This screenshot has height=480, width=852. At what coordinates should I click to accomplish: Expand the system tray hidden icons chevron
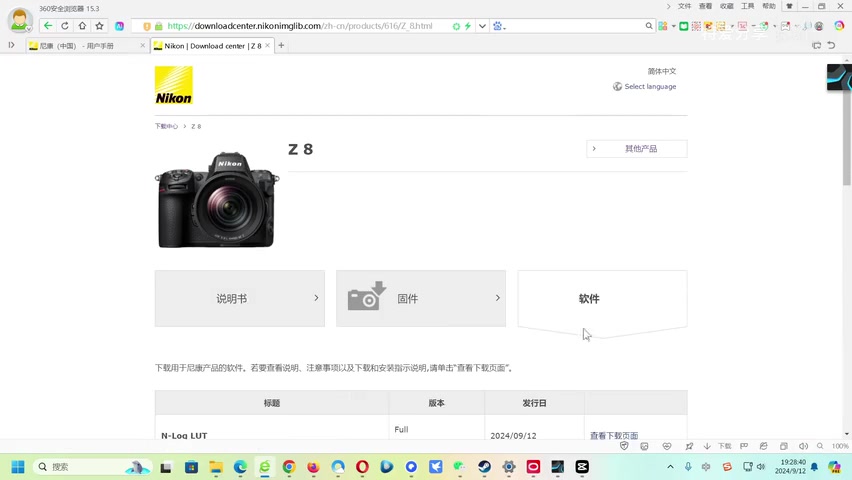click(x=671, y=466)
